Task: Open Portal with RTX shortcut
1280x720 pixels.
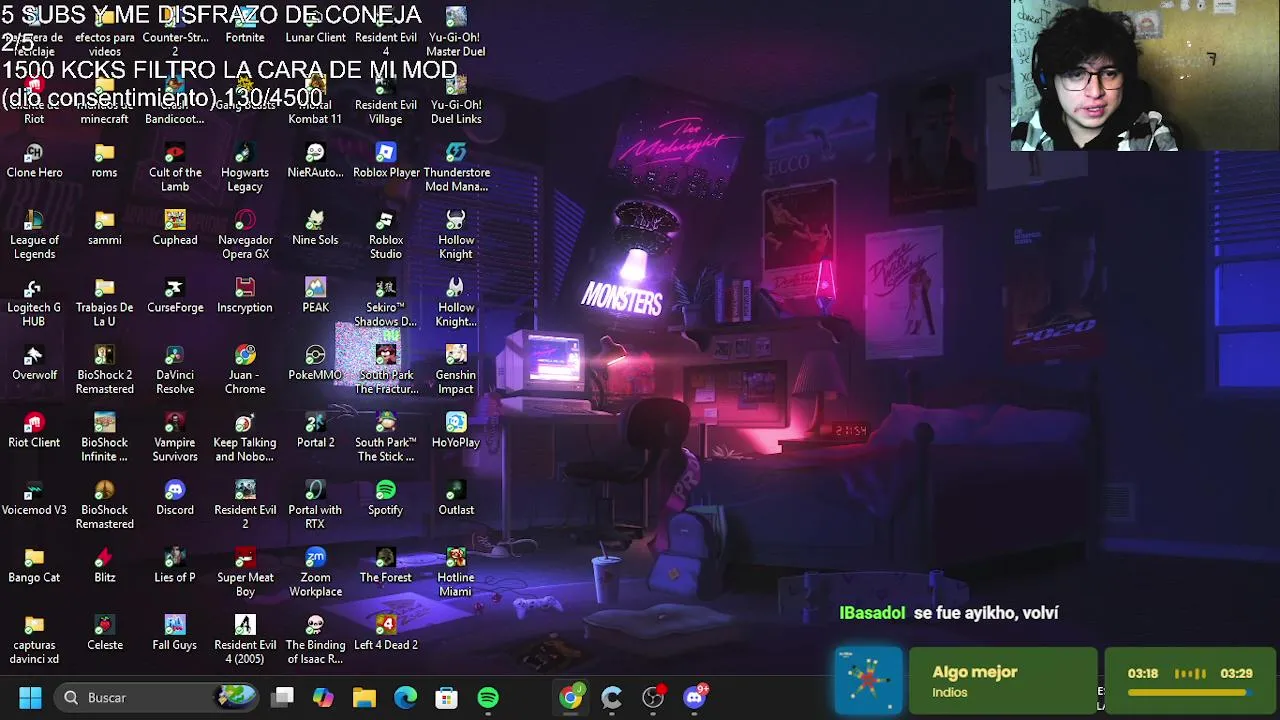Action: [315, 505]
